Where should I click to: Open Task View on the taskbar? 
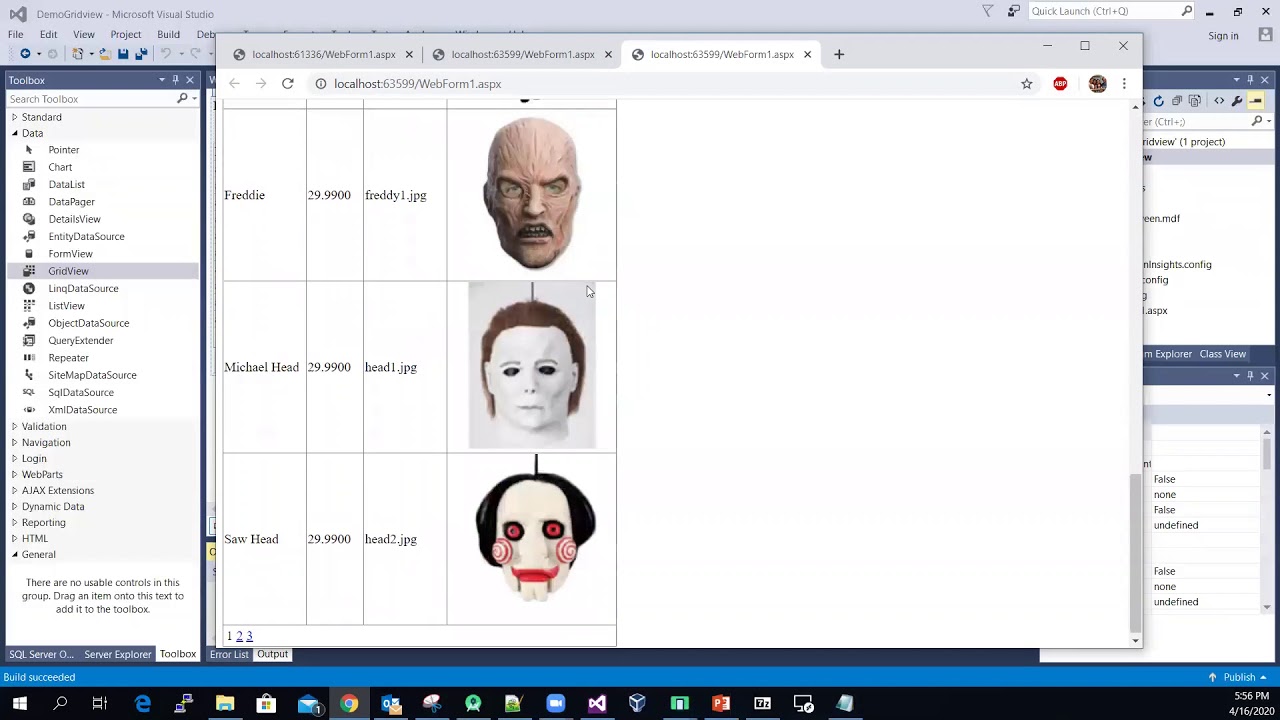click(x=99, y=704)
